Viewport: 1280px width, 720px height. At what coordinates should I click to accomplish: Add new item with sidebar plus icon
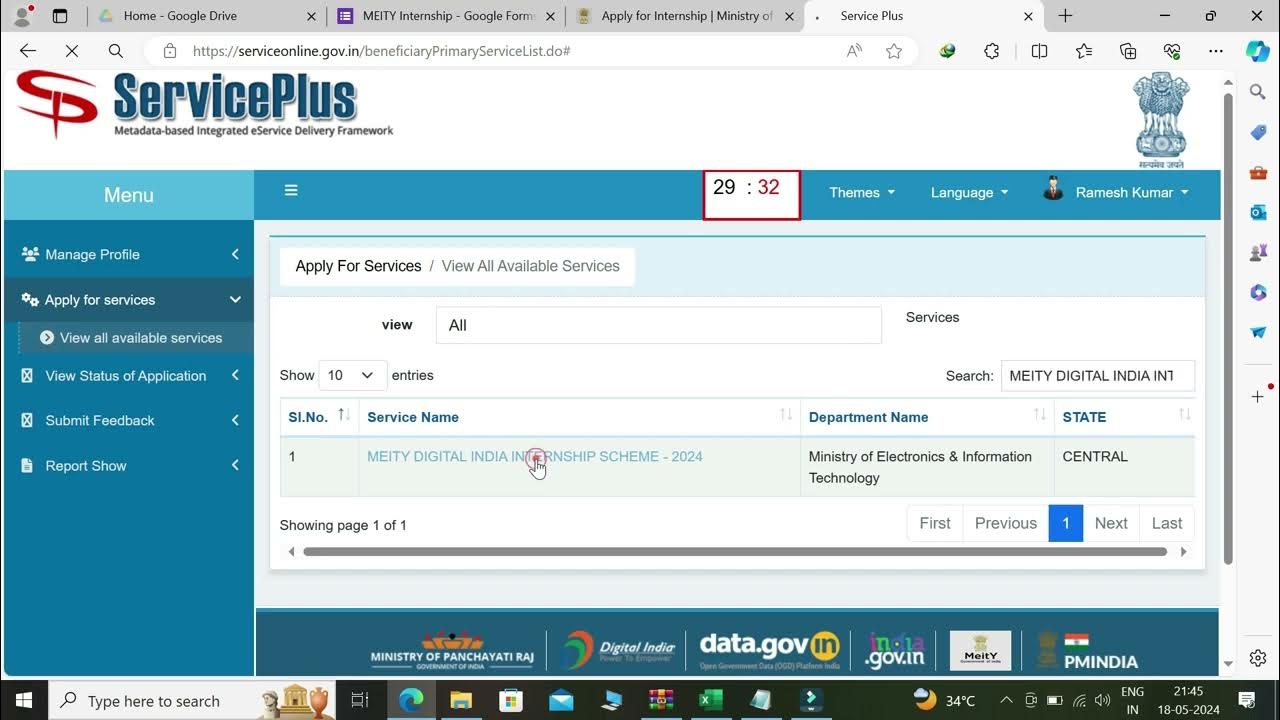(x=1258, y=397)
